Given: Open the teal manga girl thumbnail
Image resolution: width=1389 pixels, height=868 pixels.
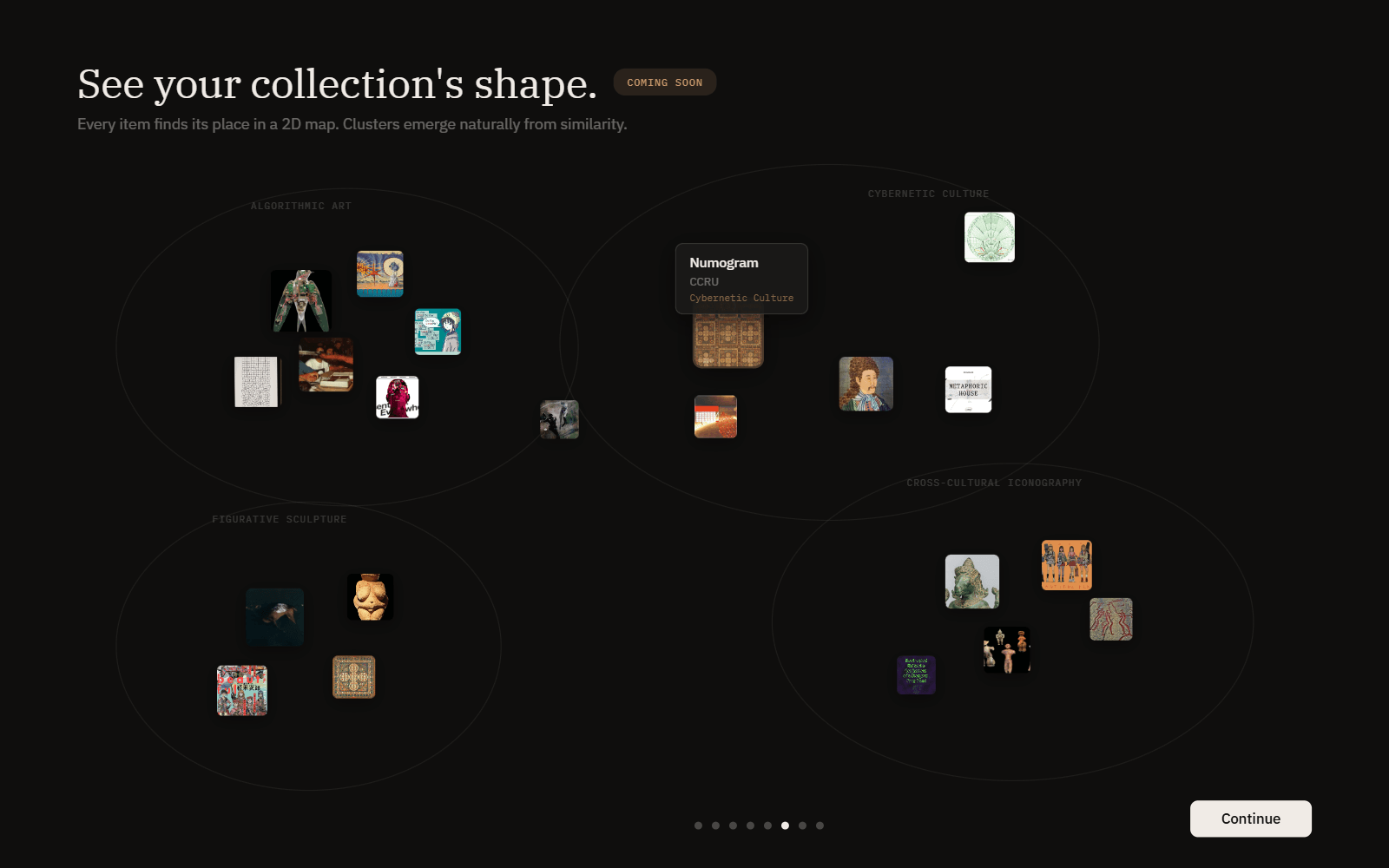Looking at the screenshot, I should 438,332.
